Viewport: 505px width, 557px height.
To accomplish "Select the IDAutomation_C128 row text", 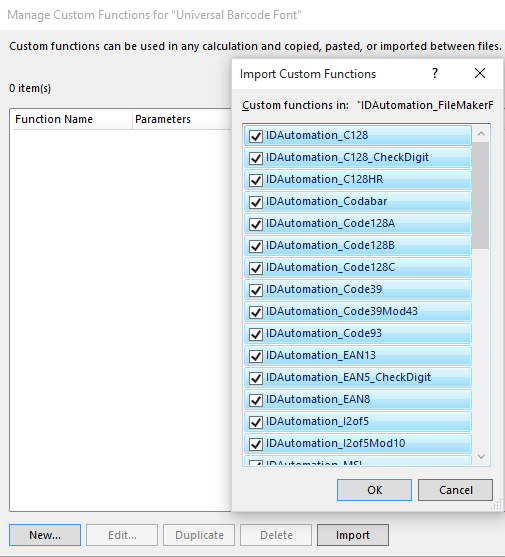I will pyautogui.click(x=317, y=135).
